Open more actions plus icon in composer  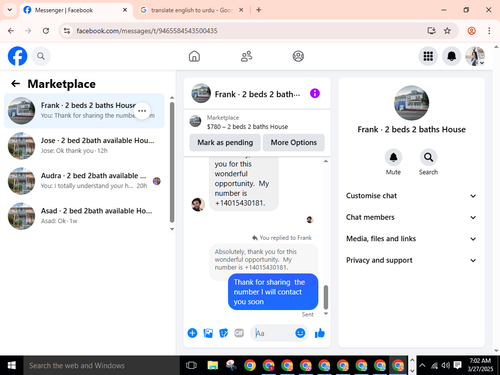coord(192,333)
